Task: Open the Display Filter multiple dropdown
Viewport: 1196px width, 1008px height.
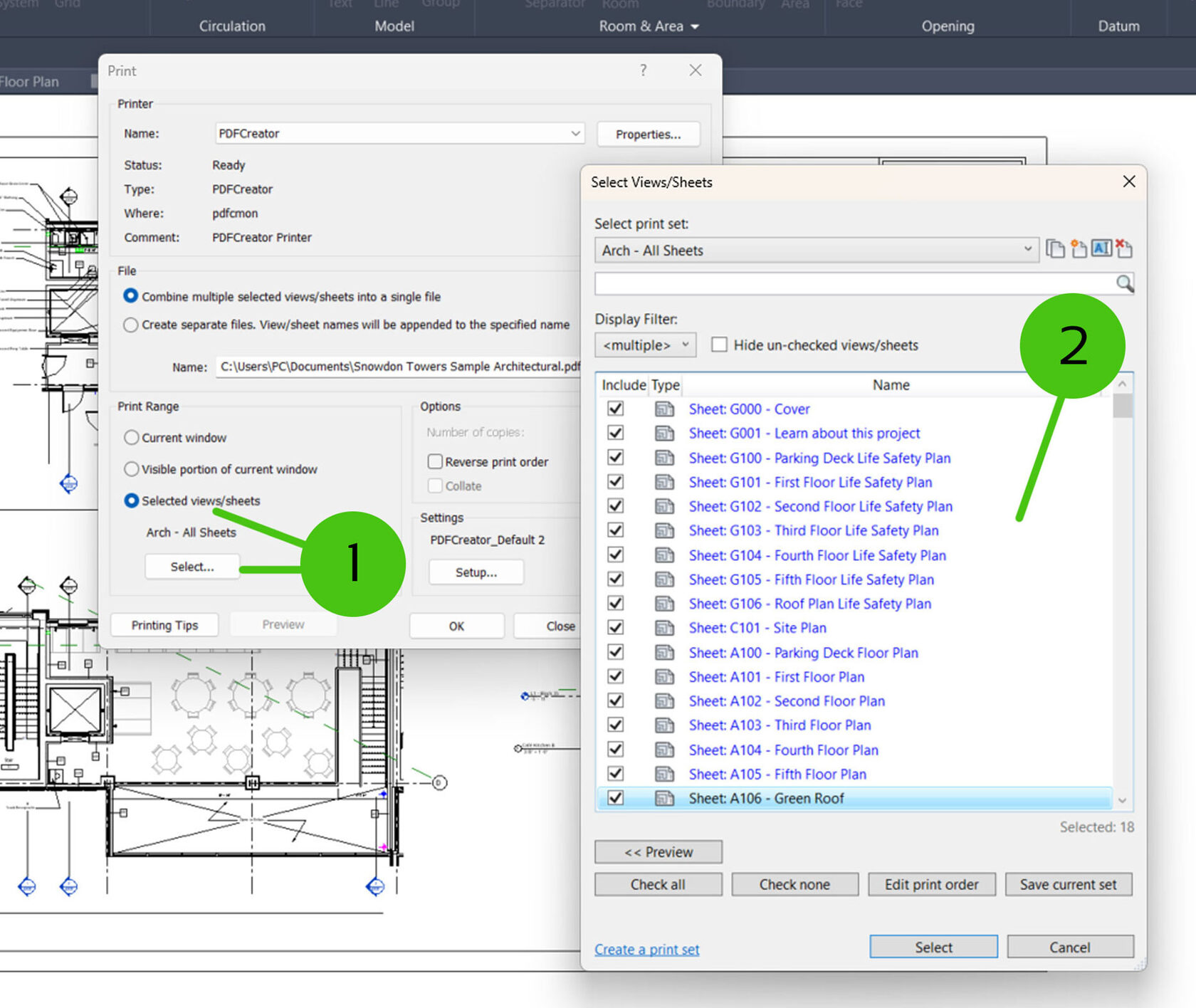Action: coord(645,345)
